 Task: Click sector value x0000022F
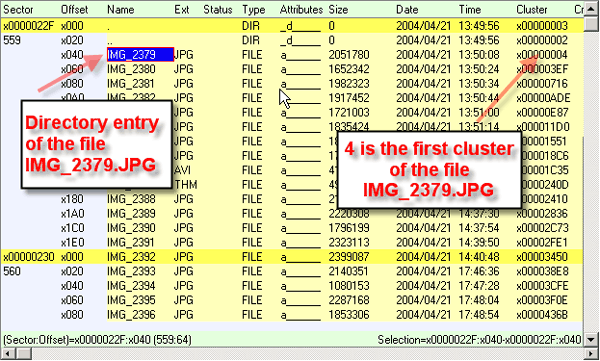(x=29, y=26)
